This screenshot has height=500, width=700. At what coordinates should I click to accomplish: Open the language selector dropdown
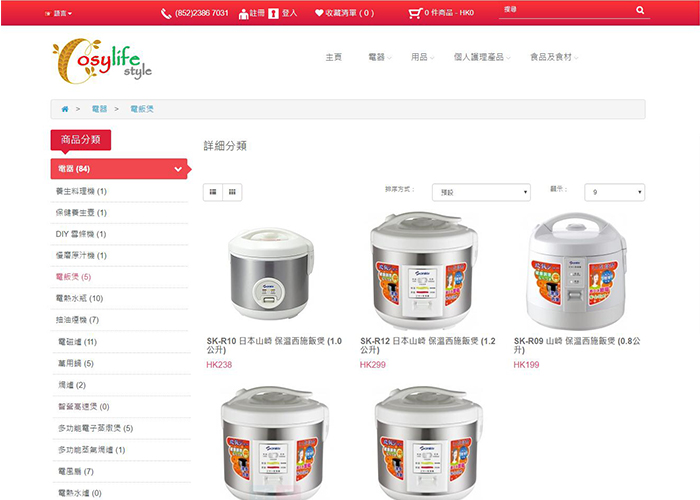58,13
